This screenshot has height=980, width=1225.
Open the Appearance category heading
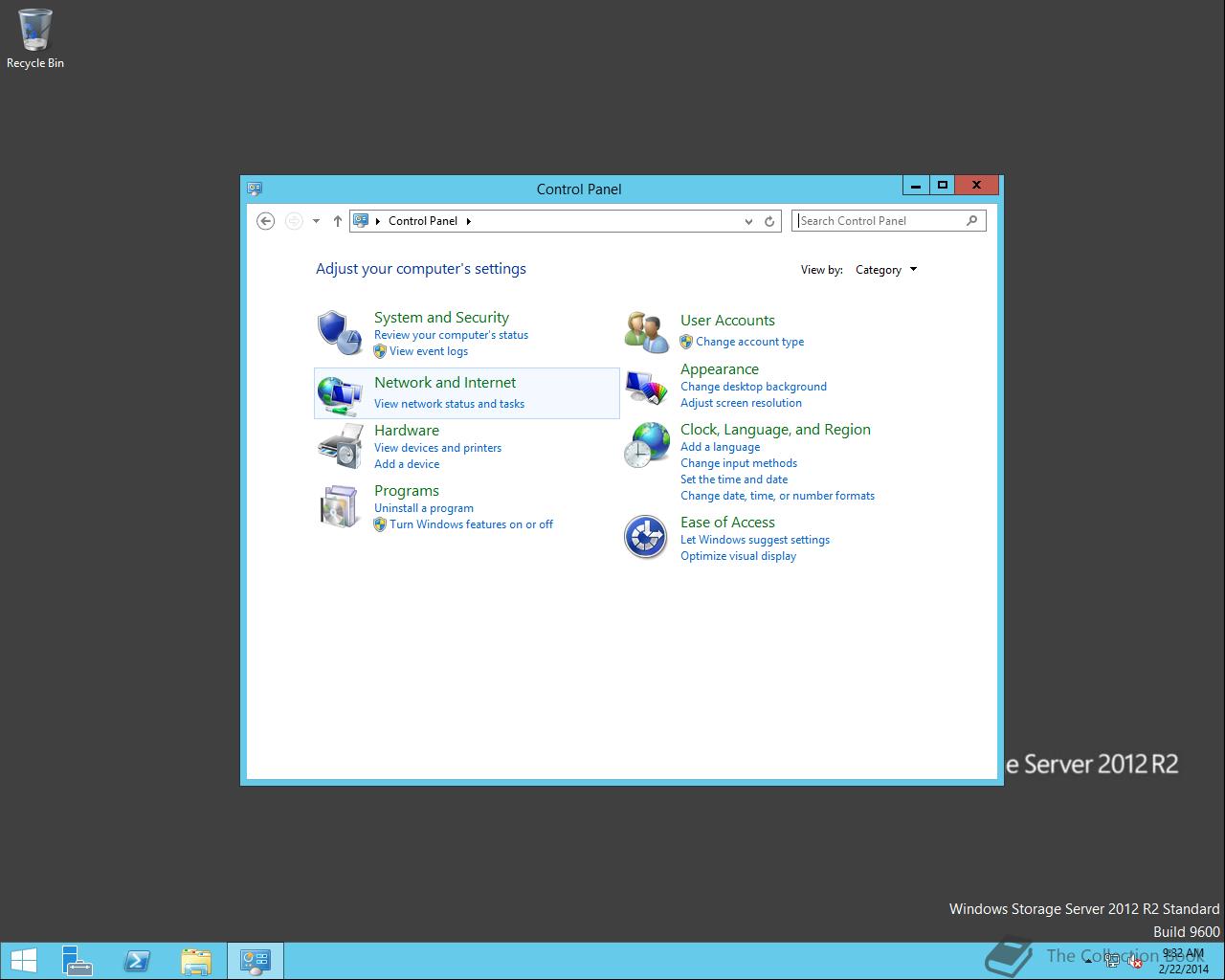click(x=720, y=369)
